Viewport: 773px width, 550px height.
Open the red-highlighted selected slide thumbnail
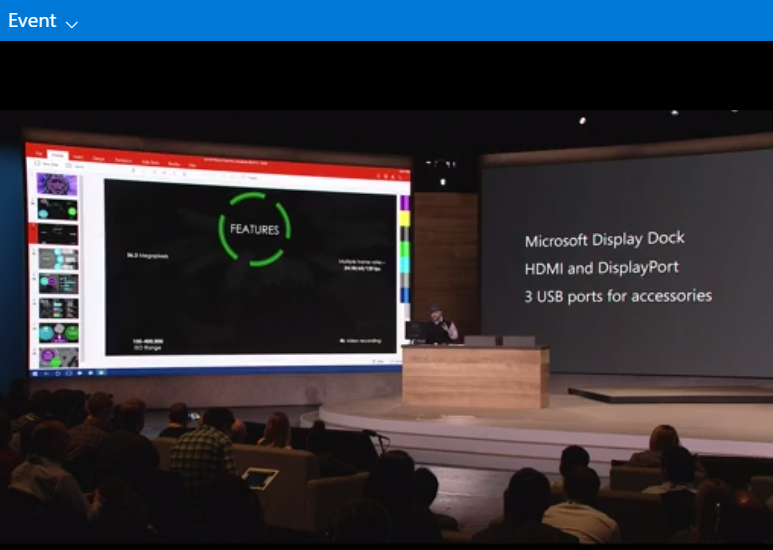(58, 234)
